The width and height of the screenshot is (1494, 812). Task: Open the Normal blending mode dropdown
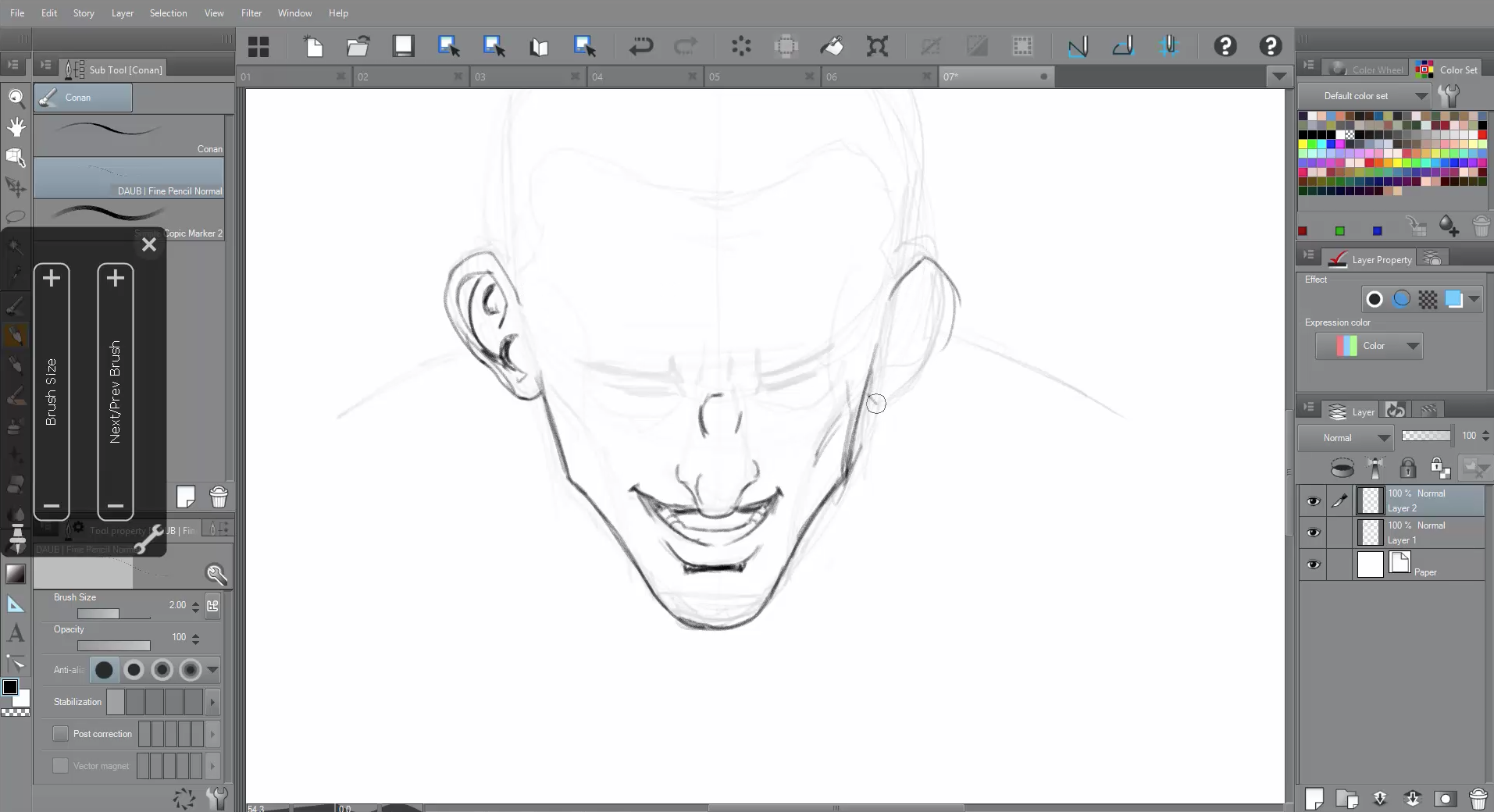1345,437
